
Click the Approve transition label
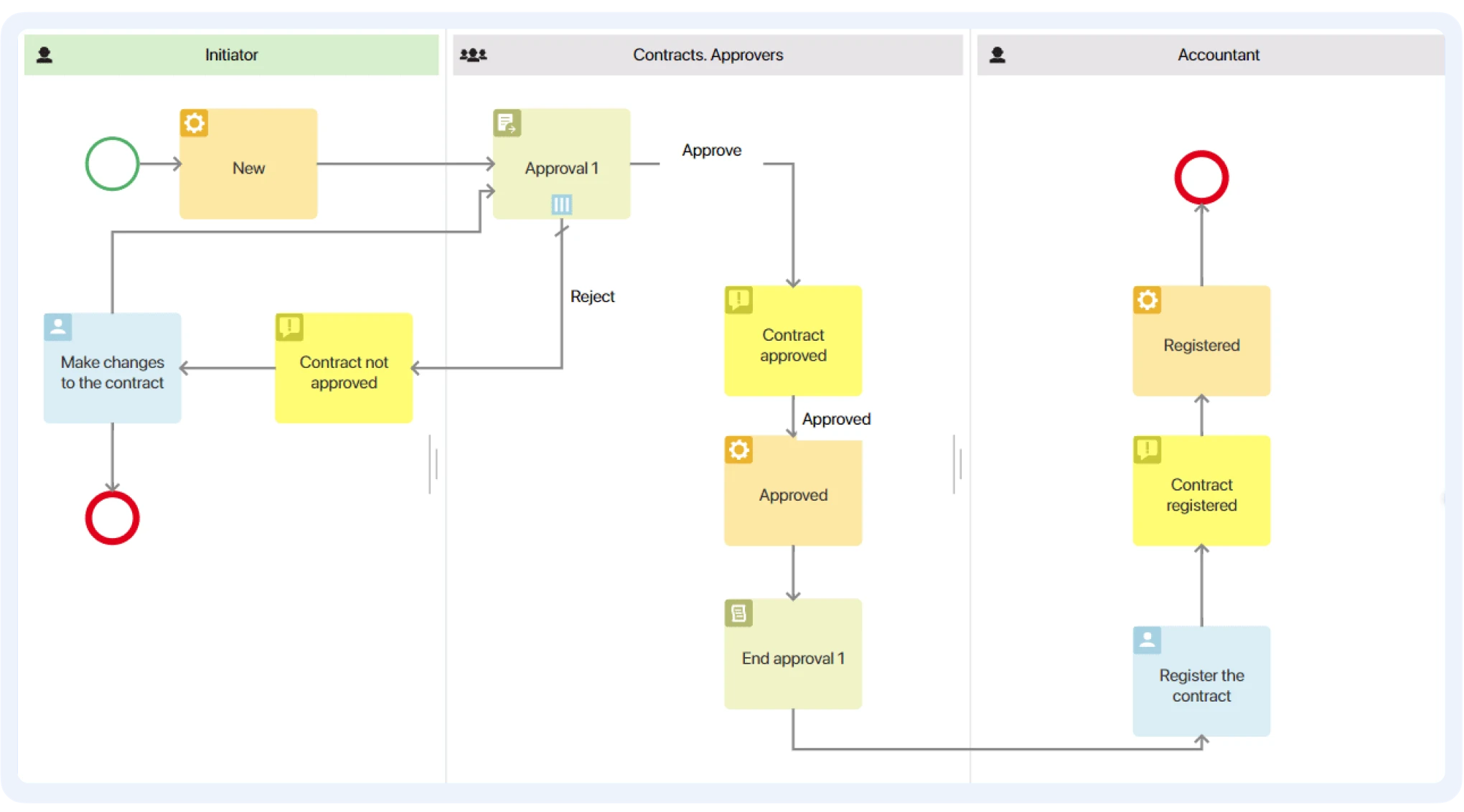pos(711,150)
